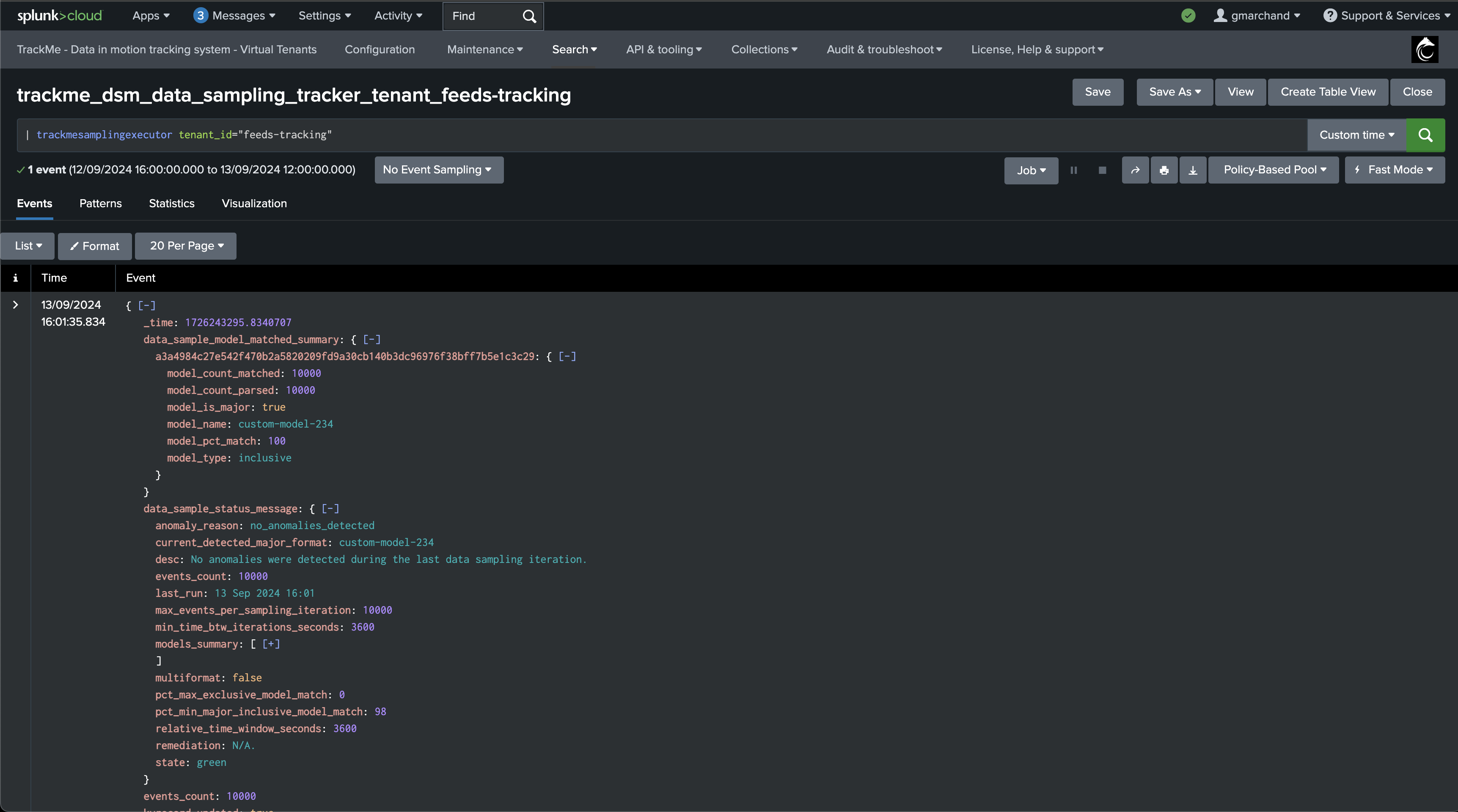This screenshot has height=812, width=1458.
Task: Pause the running search job
Action: (1074, 170)
